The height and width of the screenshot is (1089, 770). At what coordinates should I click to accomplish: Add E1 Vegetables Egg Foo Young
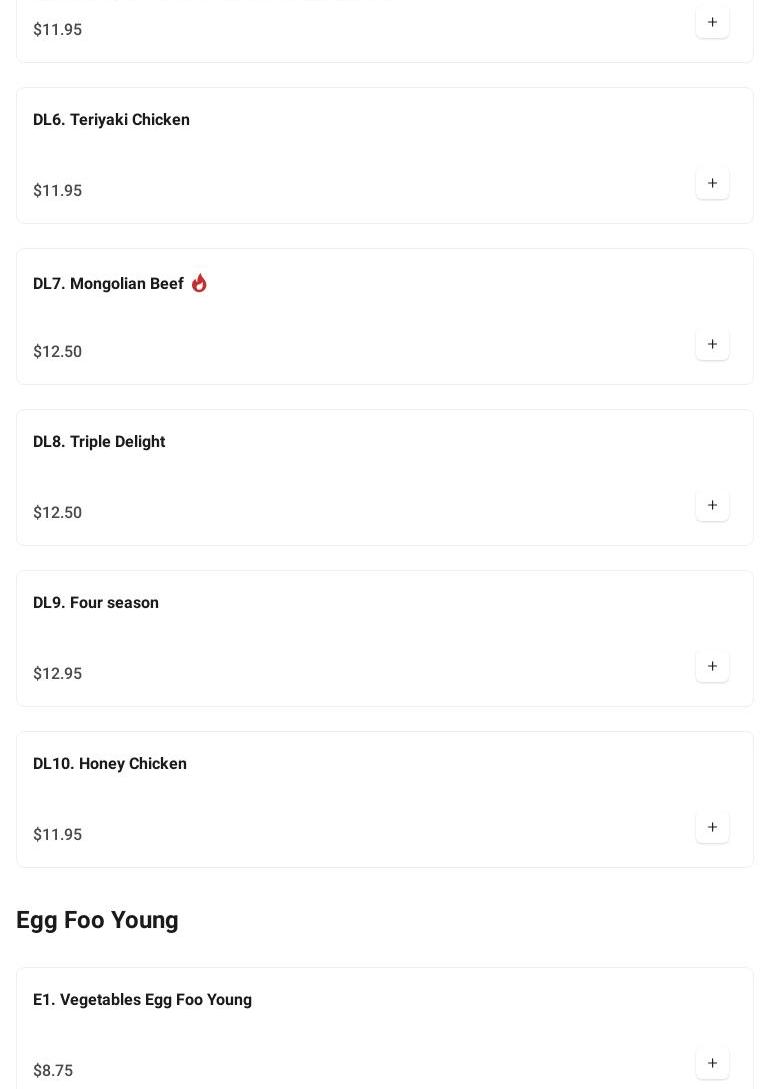pyautogui.click(x=712, y=1063)
